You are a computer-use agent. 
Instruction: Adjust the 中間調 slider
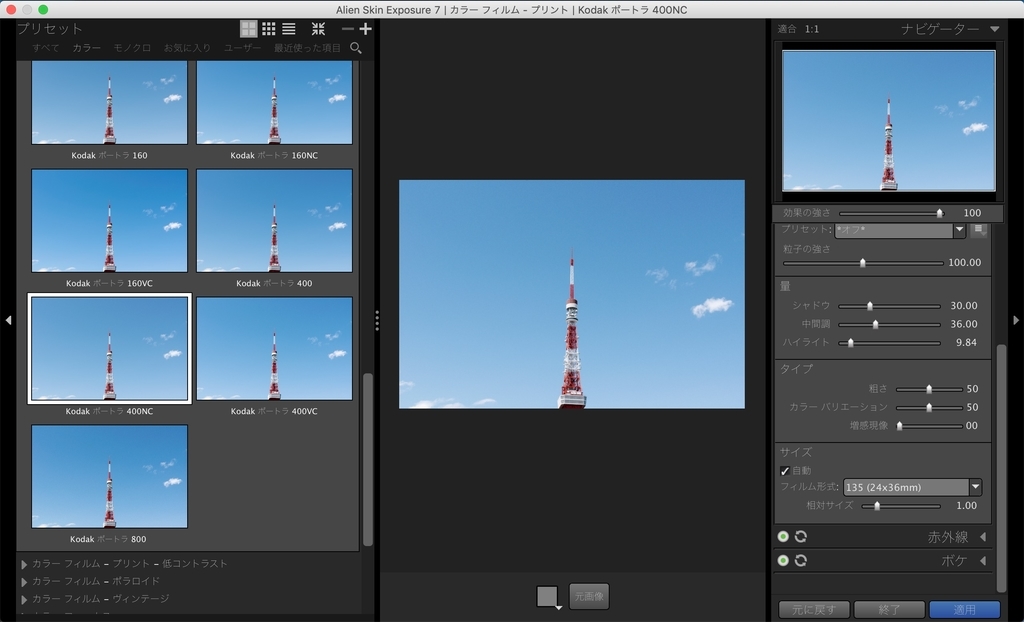pyautogui.click(x=889, y=324)
